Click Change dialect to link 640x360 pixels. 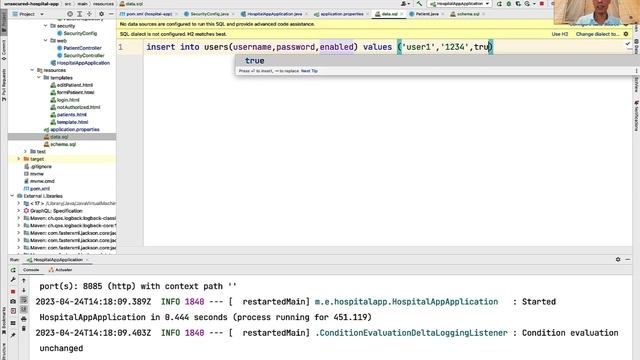[x=598, y=34]
